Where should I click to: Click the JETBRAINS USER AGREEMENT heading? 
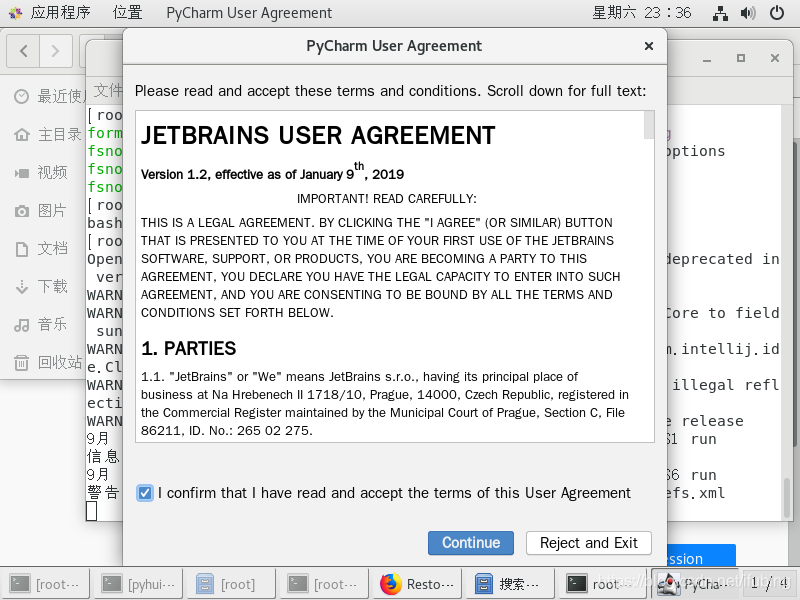tap(318, 136)
